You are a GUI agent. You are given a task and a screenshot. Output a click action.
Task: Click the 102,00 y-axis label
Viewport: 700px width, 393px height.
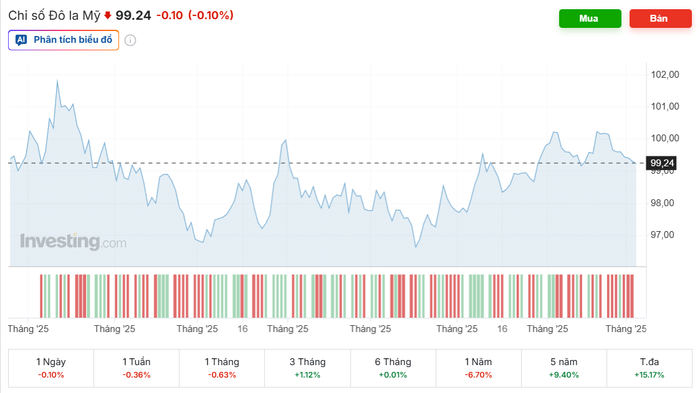pos(665,75)
